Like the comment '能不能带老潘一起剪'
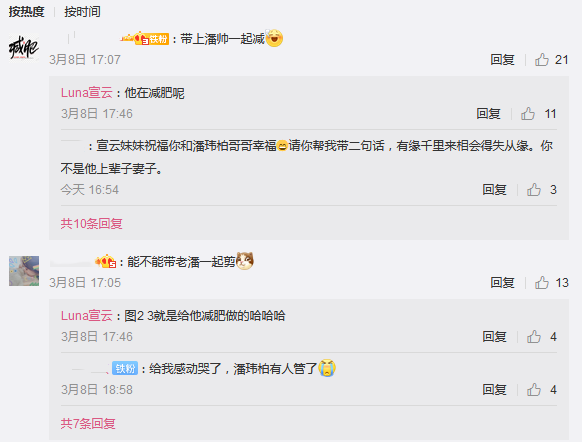The image size is (582, 442). [x=542, y=282]
